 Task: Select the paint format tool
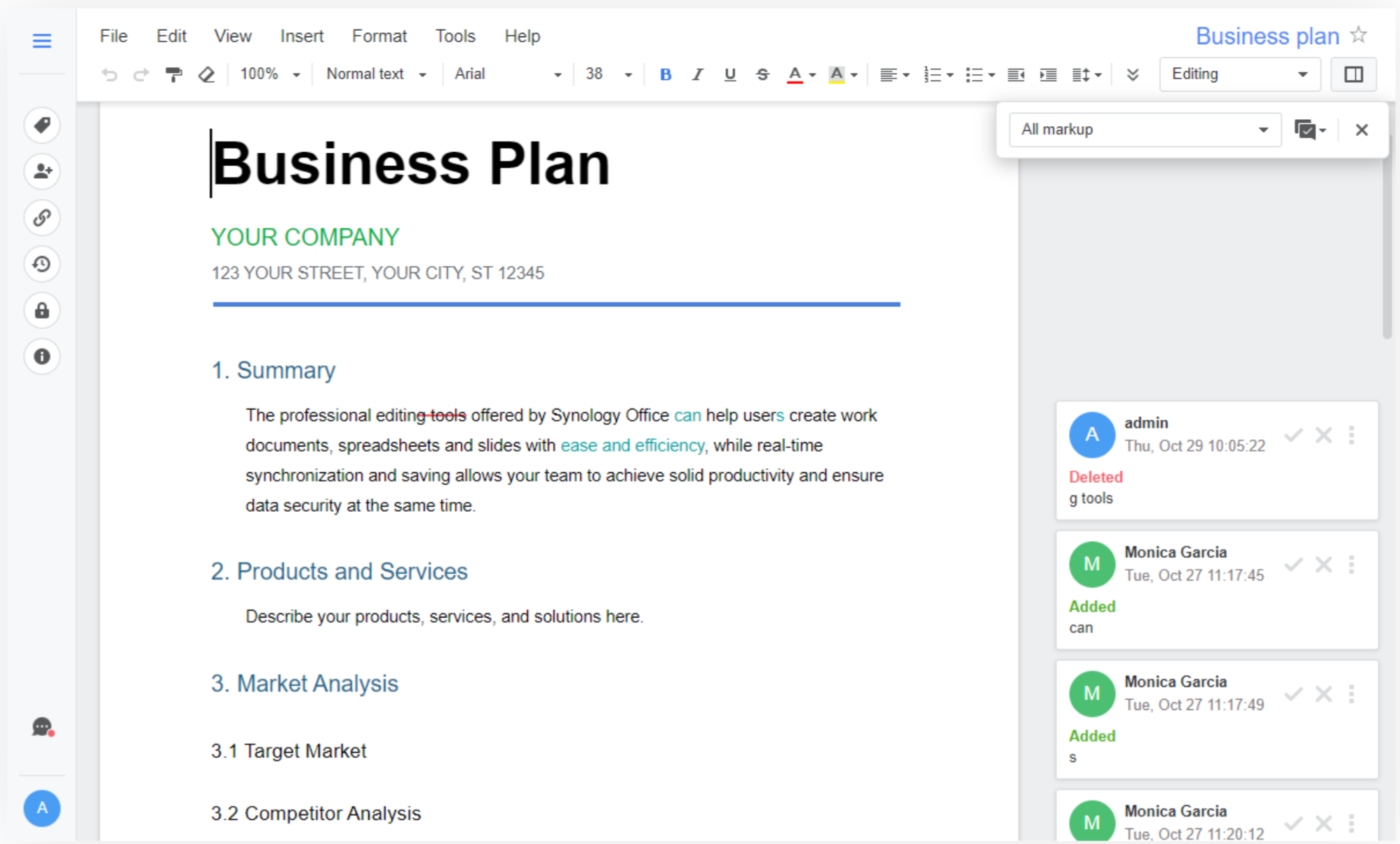tap(173, 74)
